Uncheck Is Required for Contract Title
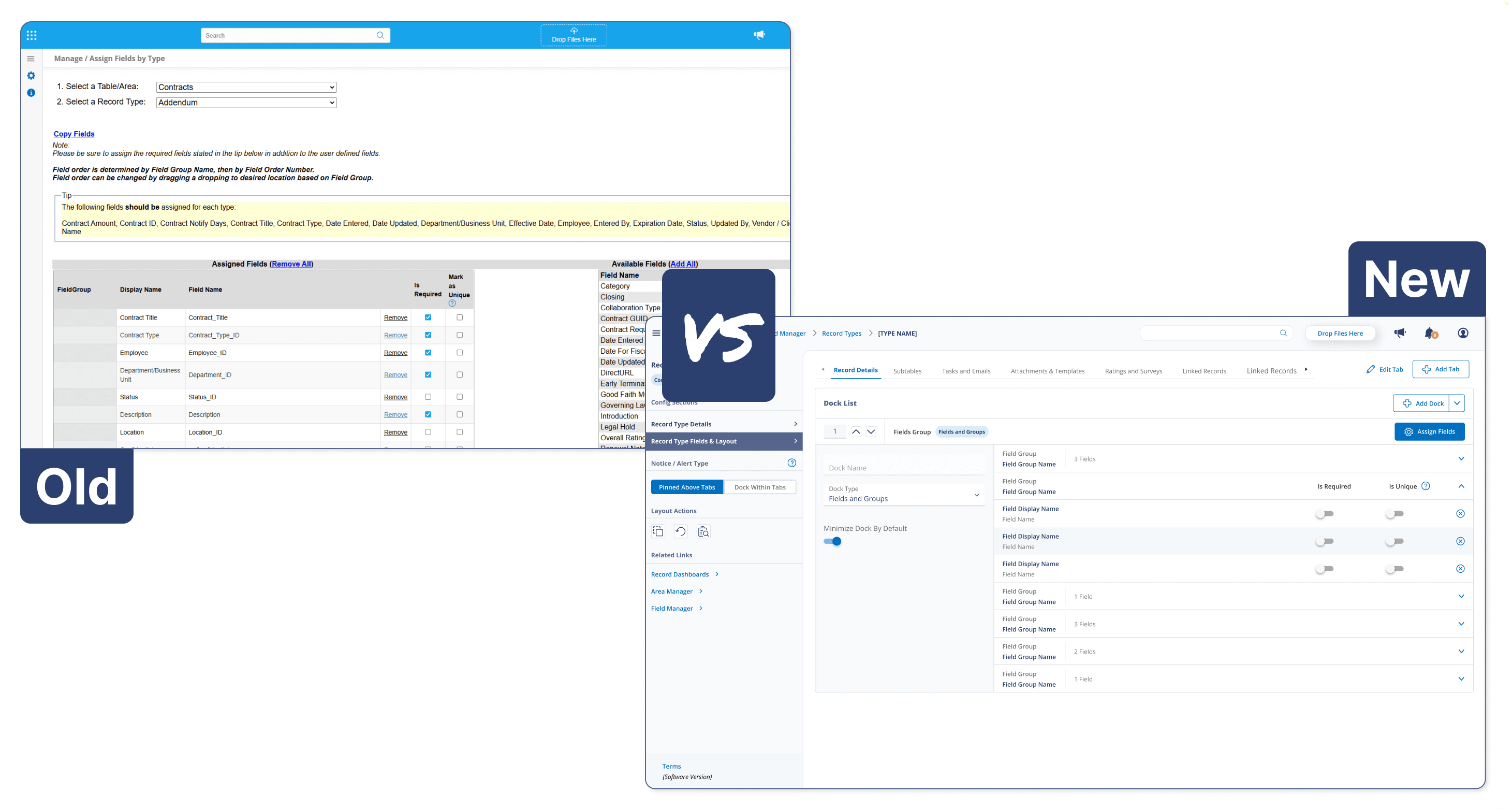 [428, 317]
